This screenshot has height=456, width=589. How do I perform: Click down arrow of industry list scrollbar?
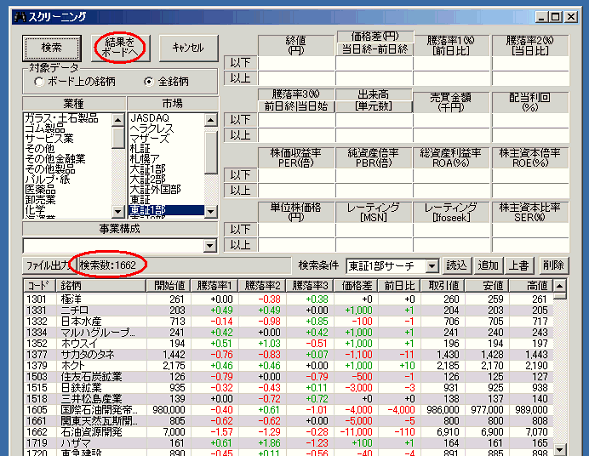click(118, 211)
